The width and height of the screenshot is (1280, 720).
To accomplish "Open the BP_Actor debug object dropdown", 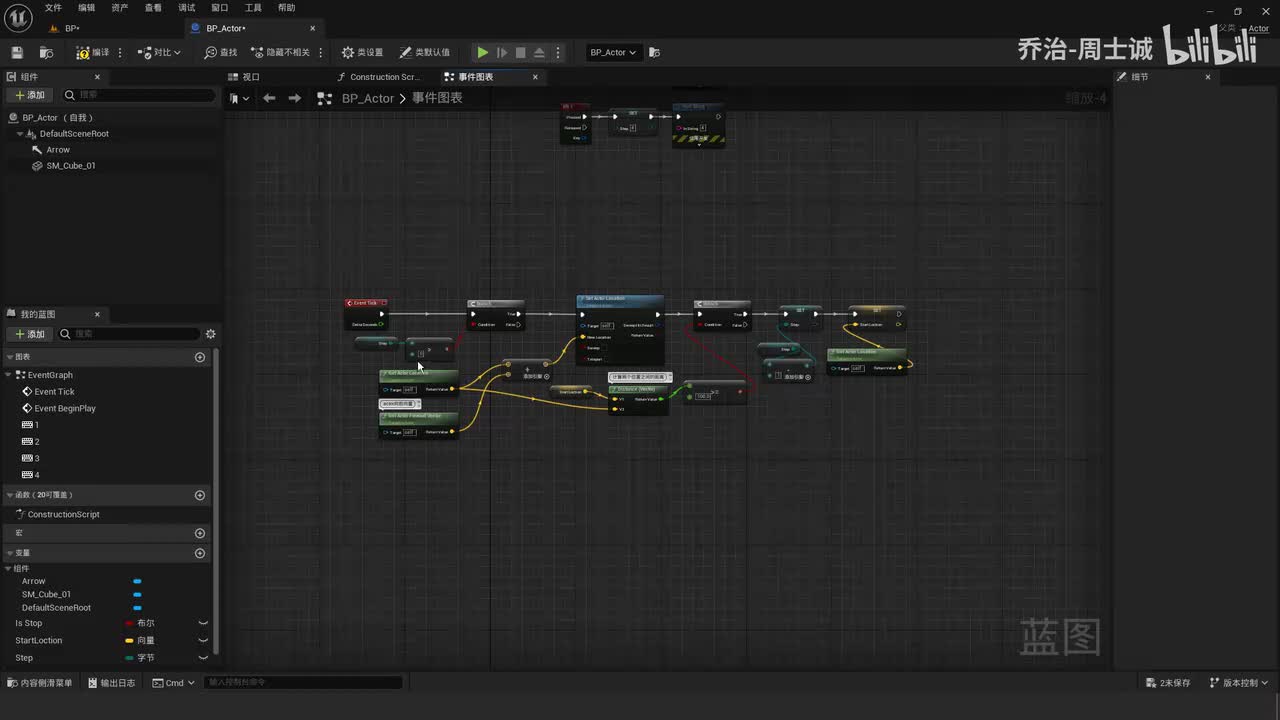I will coord(613,52).
